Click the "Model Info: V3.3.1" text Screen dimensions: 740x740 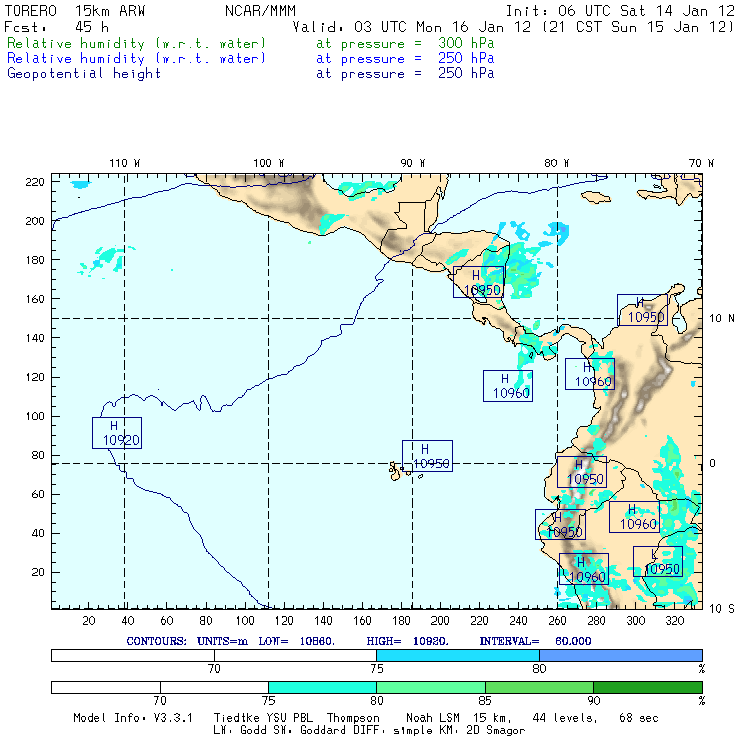[133, 718]
